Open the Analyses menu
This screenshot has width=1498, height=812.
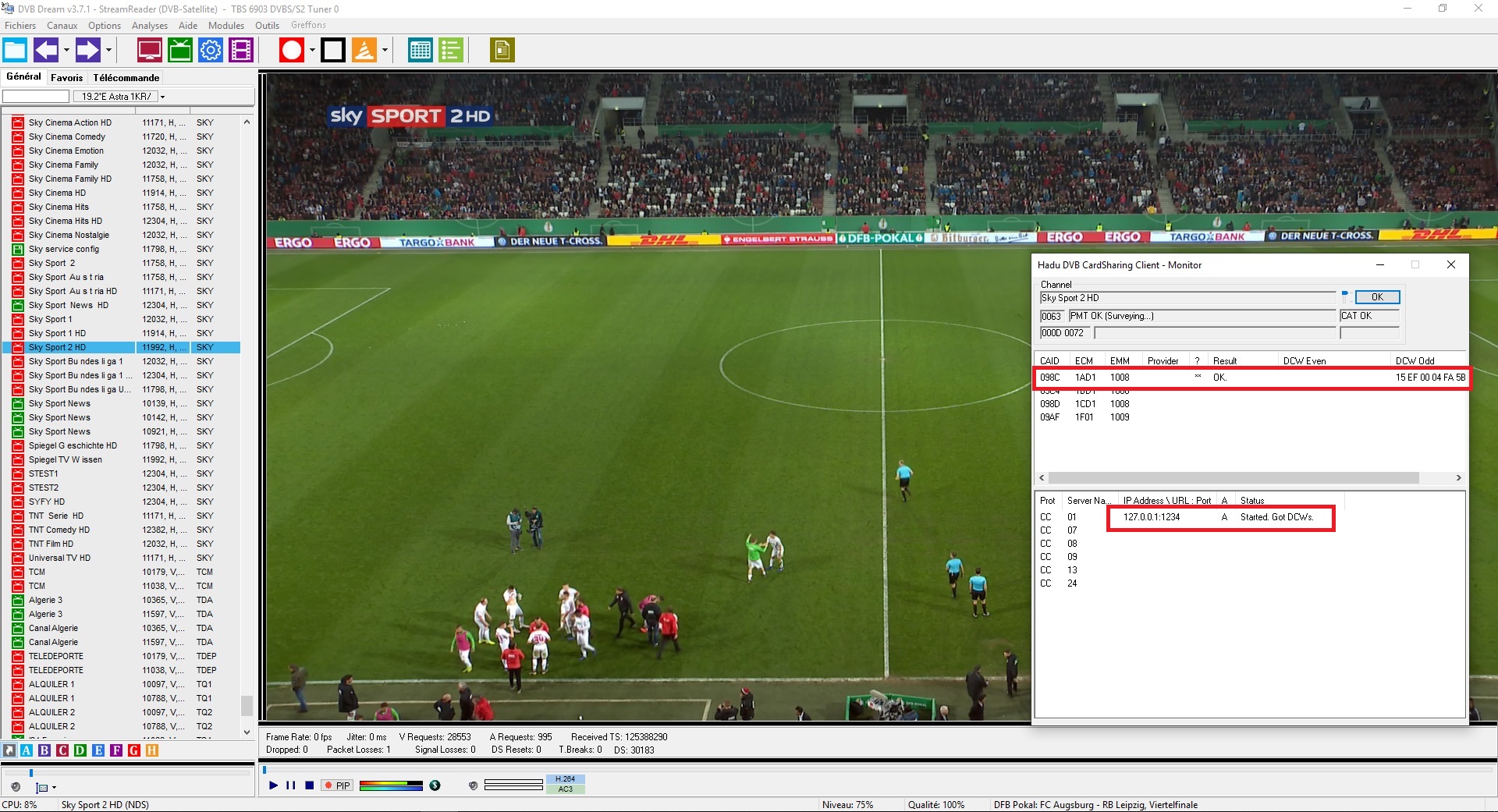coord(150,26)
